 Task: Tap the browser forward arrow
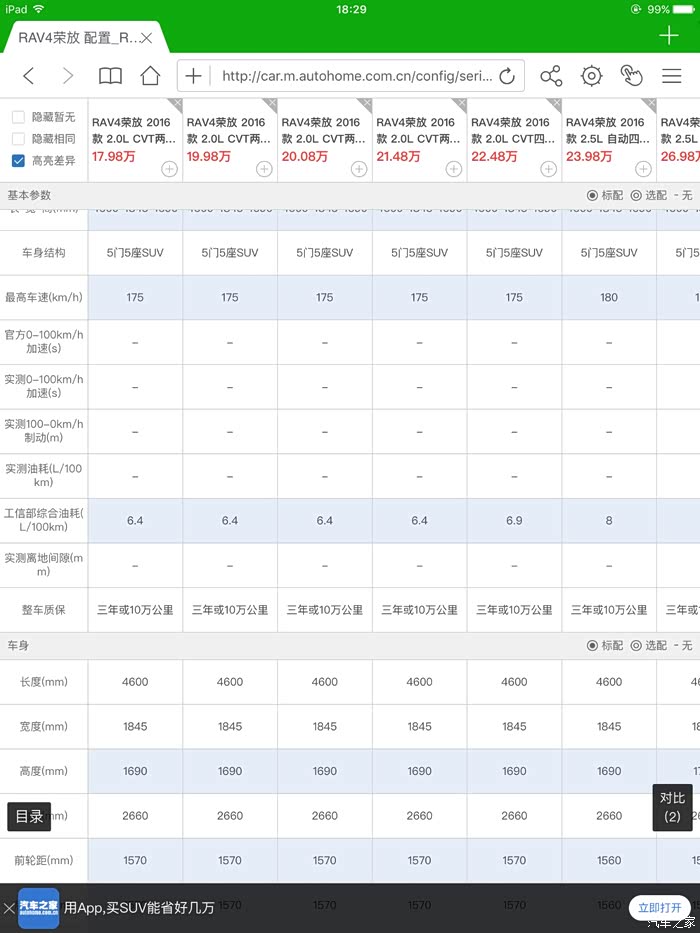coord(68,76)
